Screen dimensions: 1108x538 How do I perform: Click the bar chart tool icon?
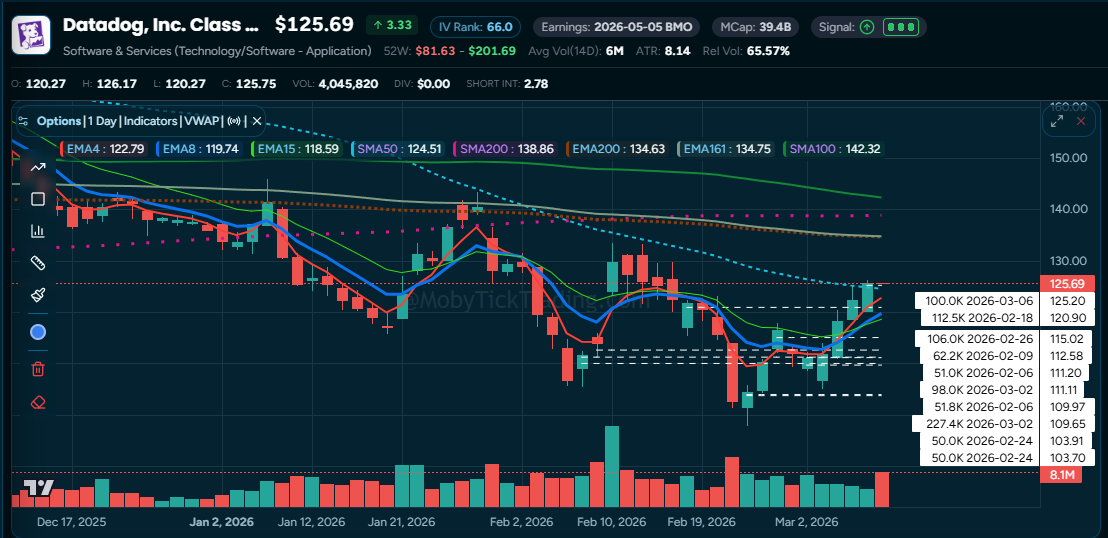coord(38,231)
